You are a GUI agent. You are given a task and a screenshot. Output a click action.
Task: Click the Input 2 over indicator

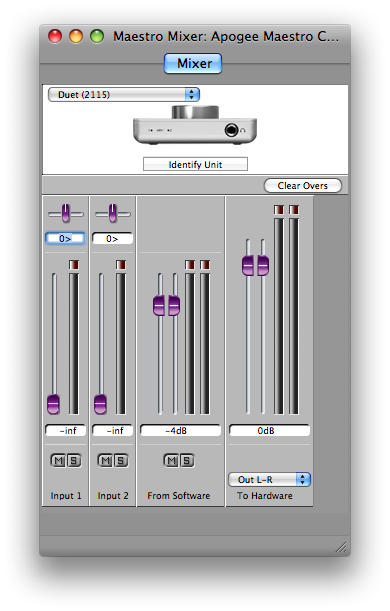pyautogui.click(x=121, y=265)
